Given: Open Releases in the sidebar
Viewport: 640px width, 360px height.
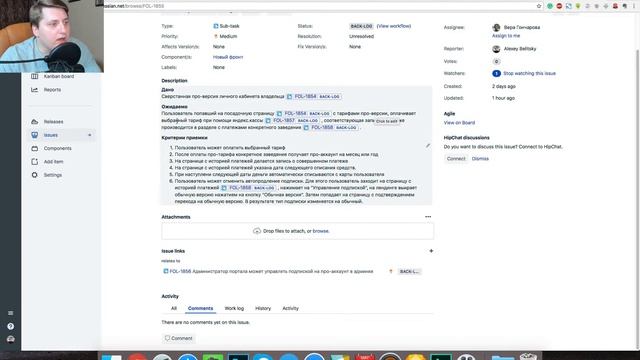Looking at the screenshot, I should coord(53,122).
